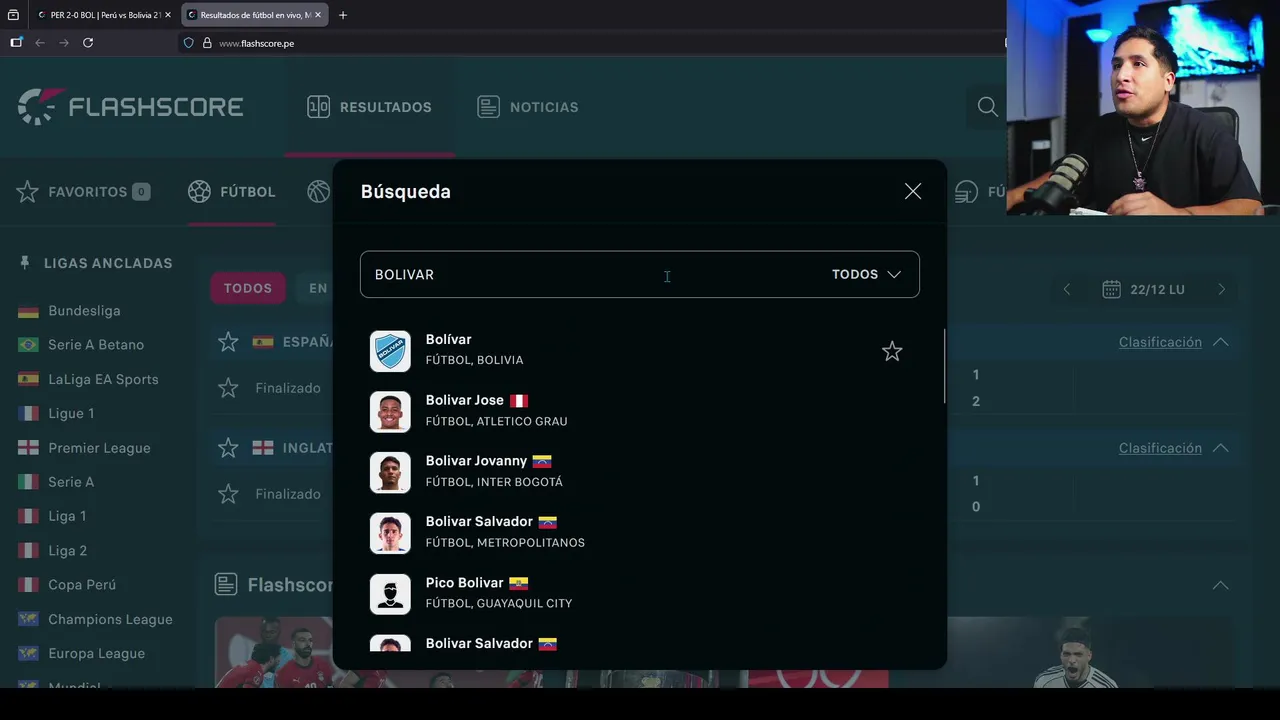1280x720 pixels.
Task: Click the basketball sport icon
Action: click(319, 191)
